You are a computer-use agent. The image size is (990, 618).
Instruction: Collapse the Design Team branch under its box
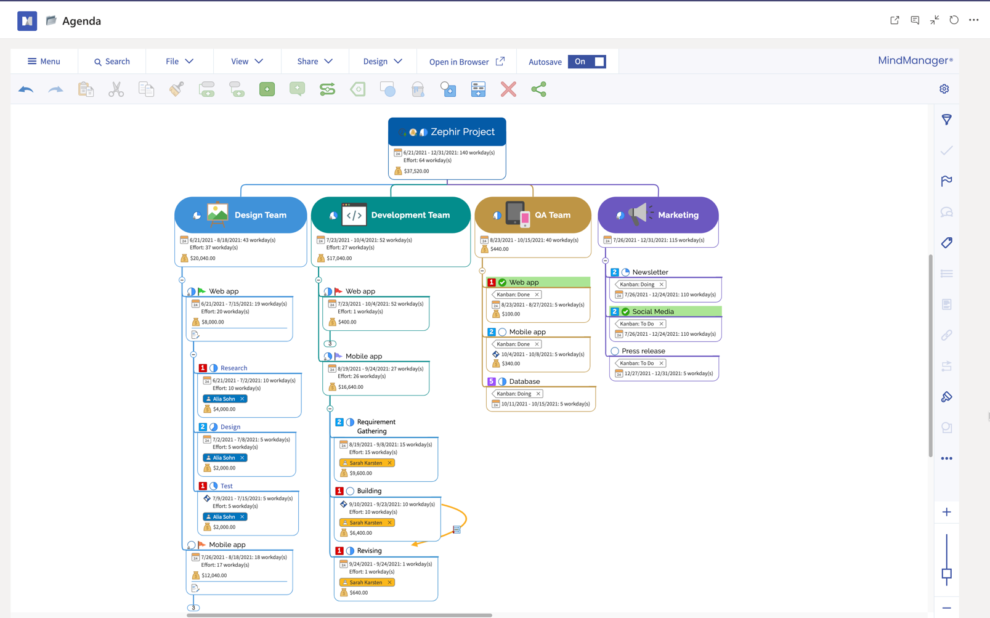[182, 280]
